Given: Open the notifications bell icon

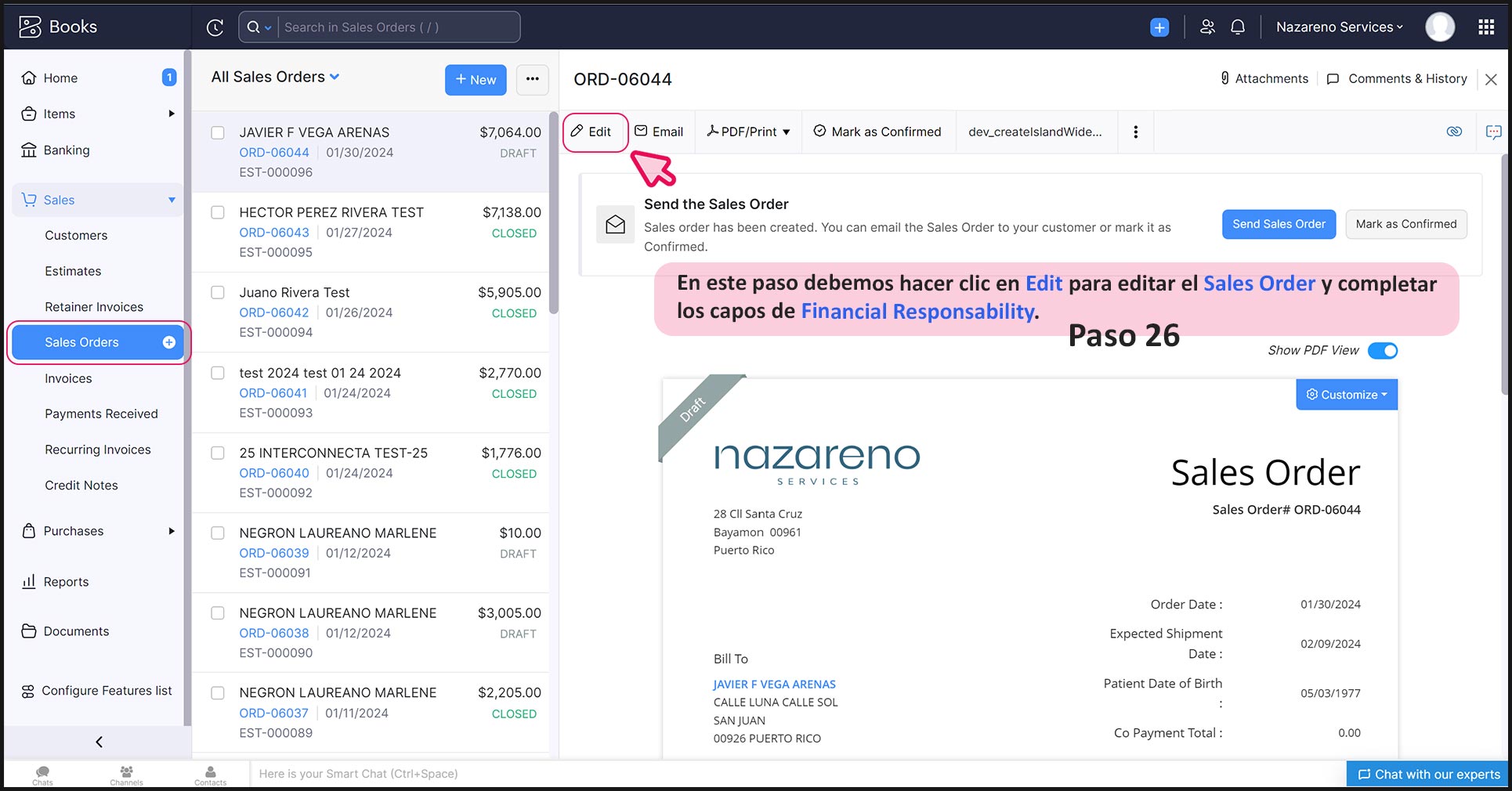Looking at the screenshot, I should tap(1238, 27).
